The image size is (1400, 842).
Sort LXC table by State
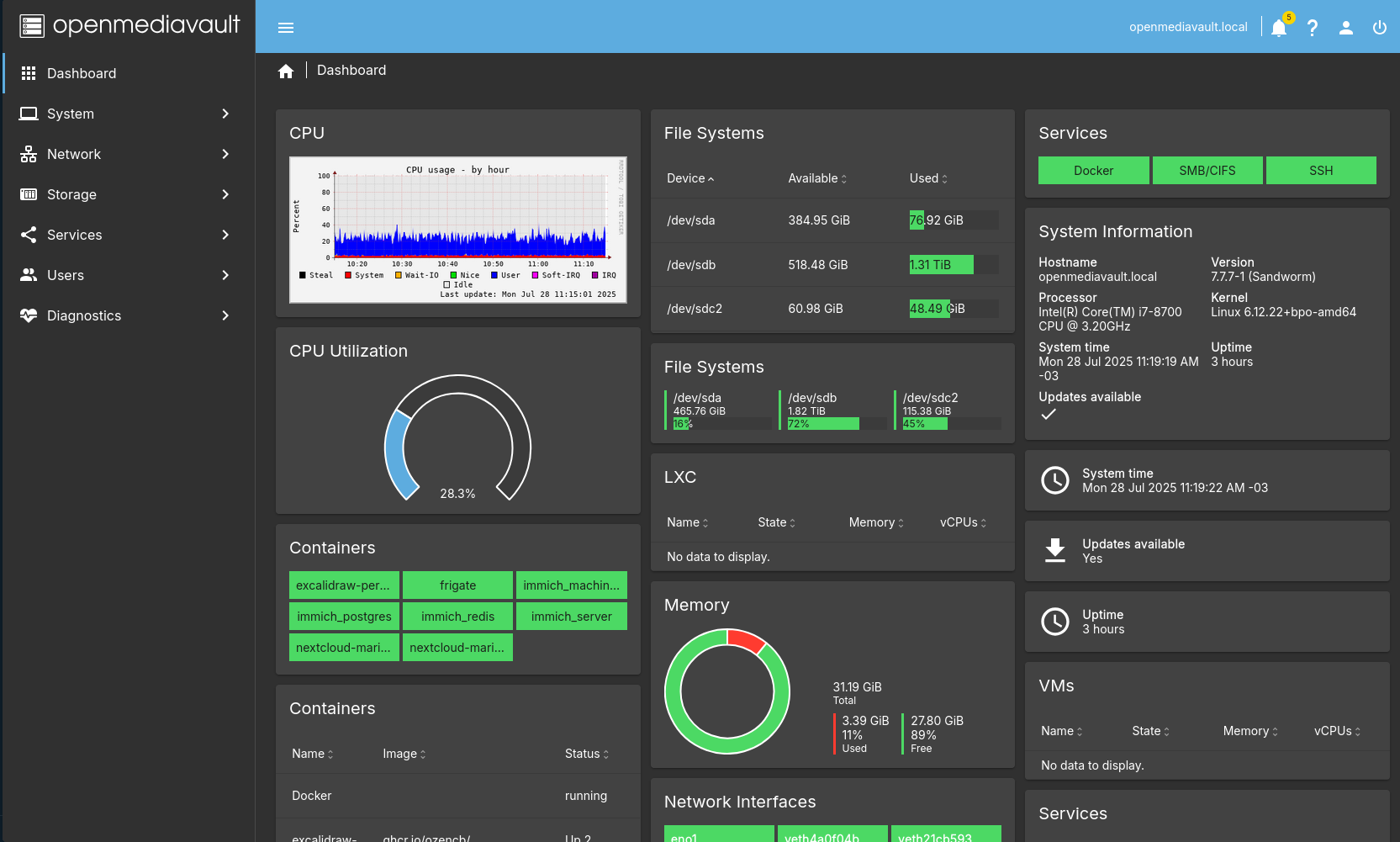[x=776, y=522]
